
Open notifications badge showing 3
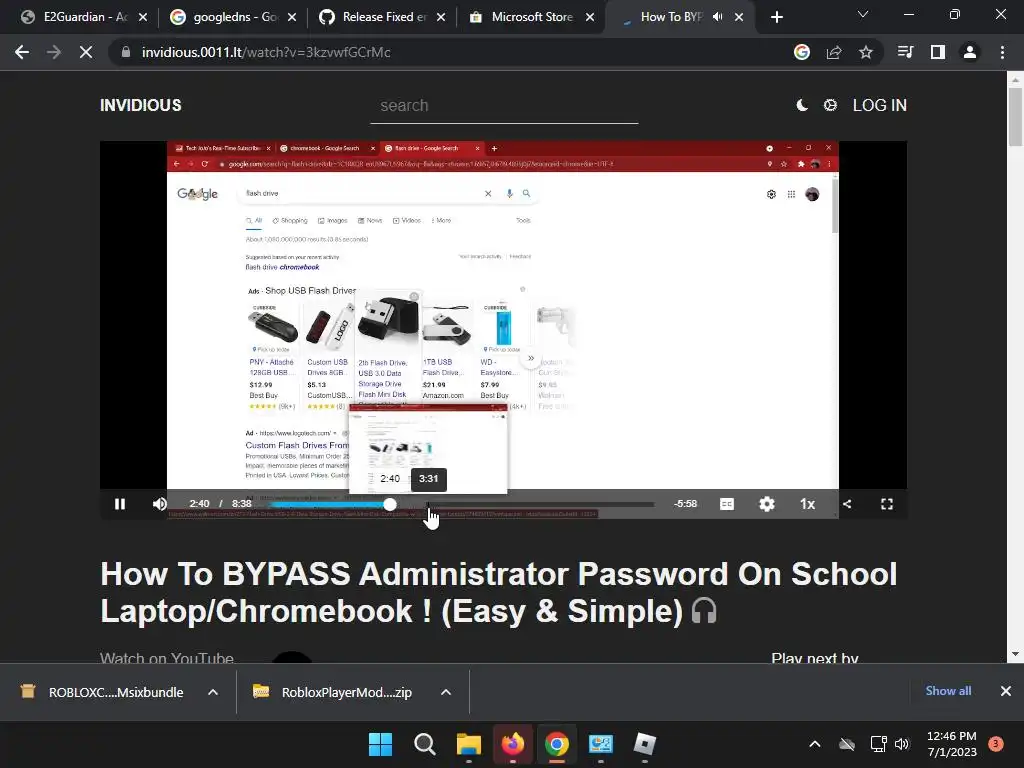995,744
